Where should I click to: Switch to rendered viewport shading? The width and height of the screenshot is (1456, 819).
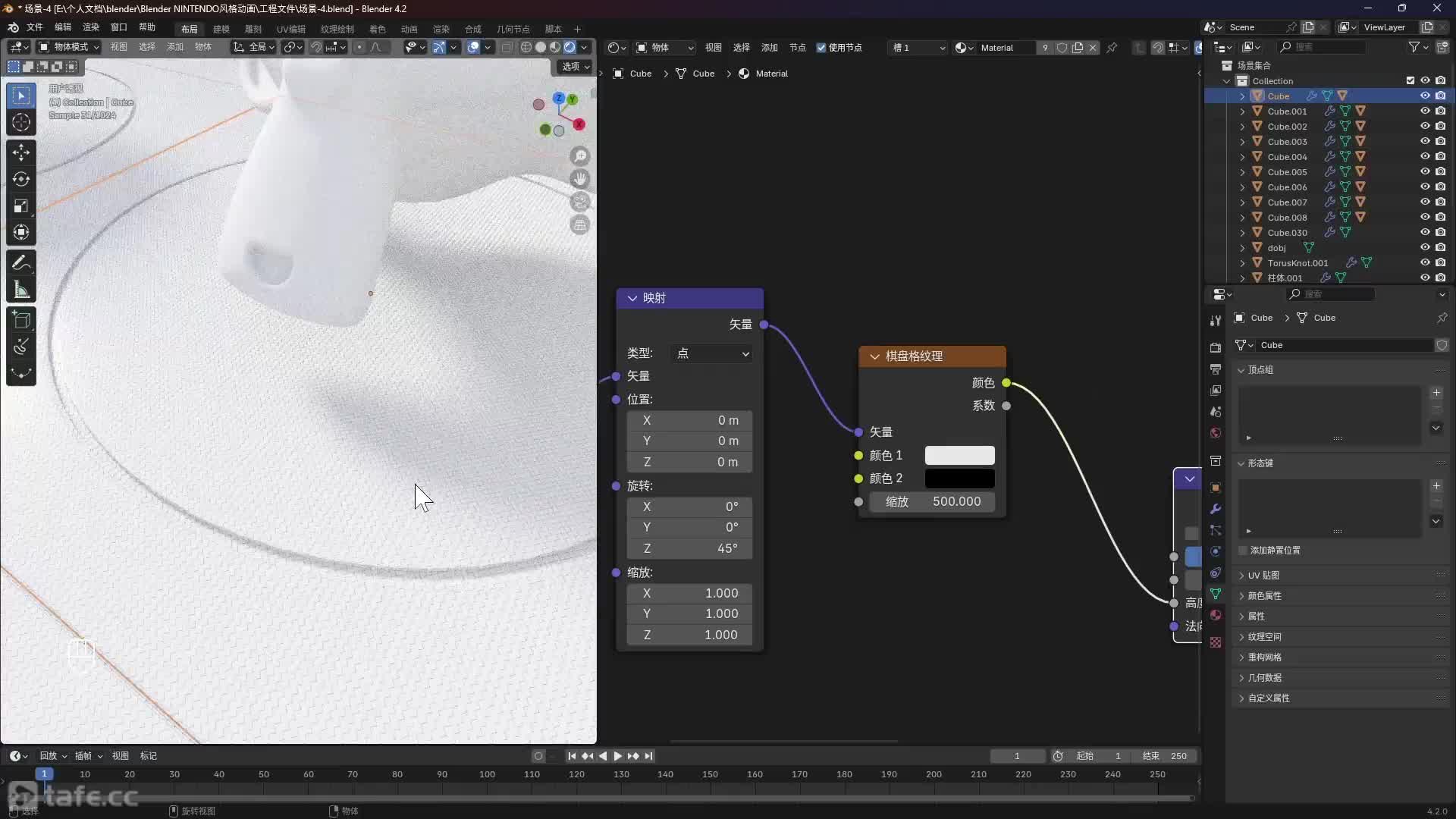pyautogui.click(x=570, y=47)
